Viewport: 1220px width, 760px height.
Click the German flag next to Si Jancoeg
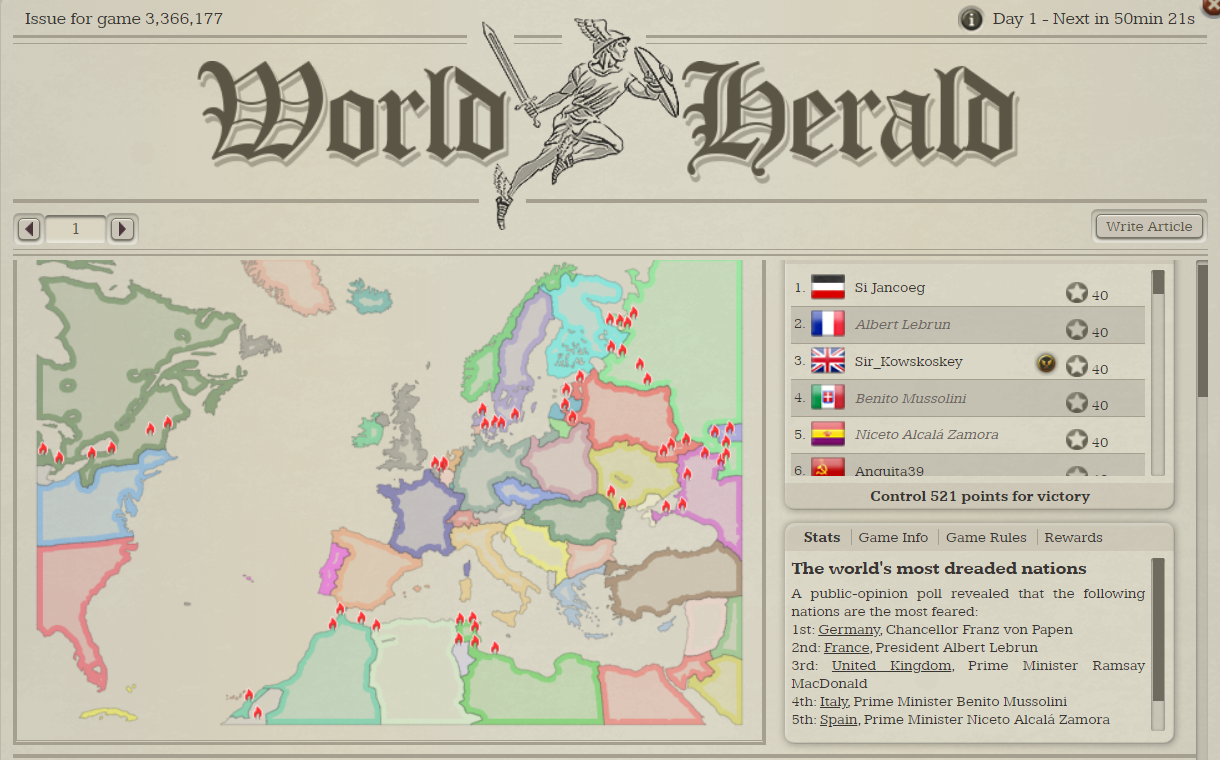828,288
